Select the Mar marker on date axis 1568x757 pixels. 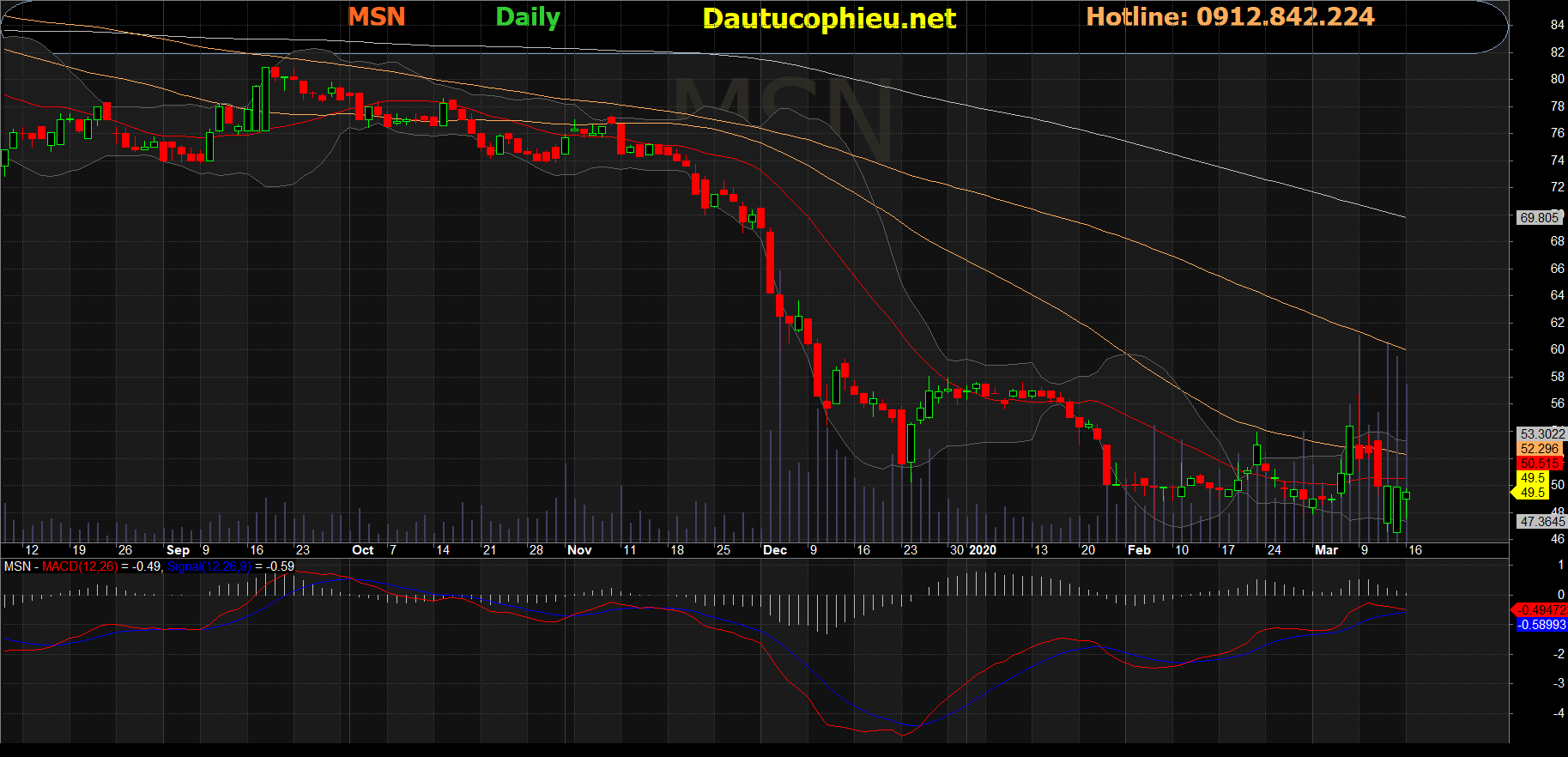(x=1326, y=550)
